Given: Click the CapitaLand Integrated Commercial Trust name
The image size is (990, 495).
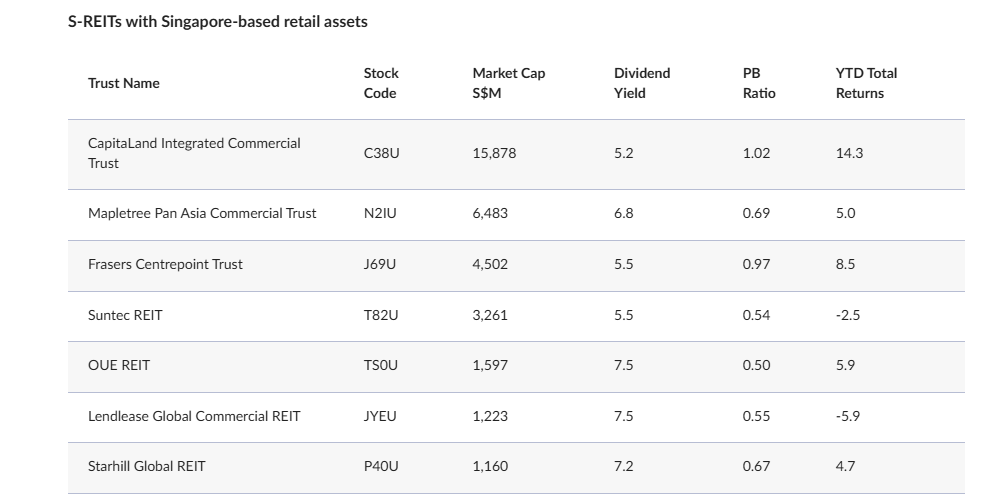Looking at the screenshot, I should point(194,153).
